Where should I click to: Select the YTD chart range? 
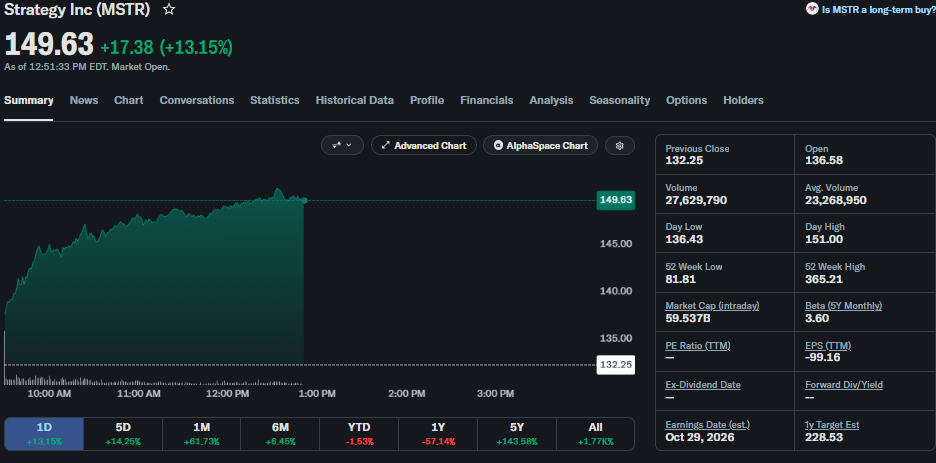pos(359,434)
